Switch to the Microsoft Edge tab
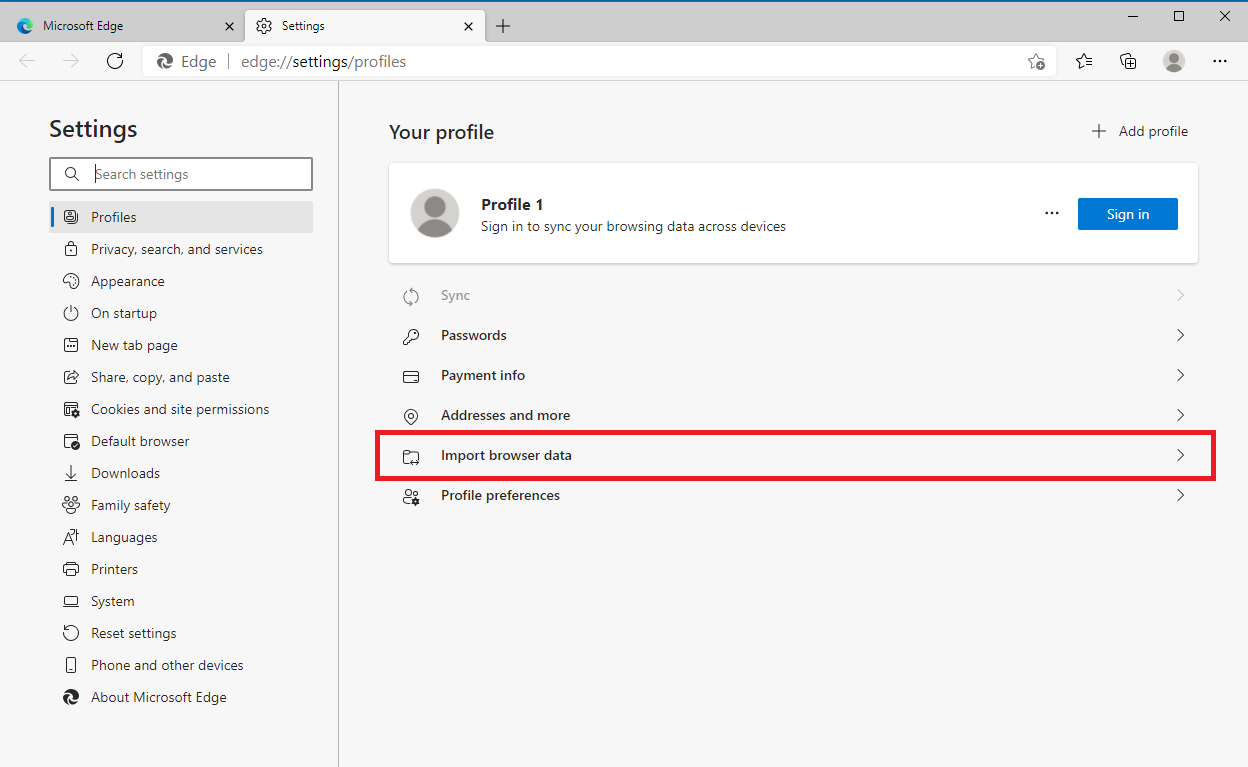The width and height of the screenshot is (1248, 767). pyautogui.click(x=124, y=26)
